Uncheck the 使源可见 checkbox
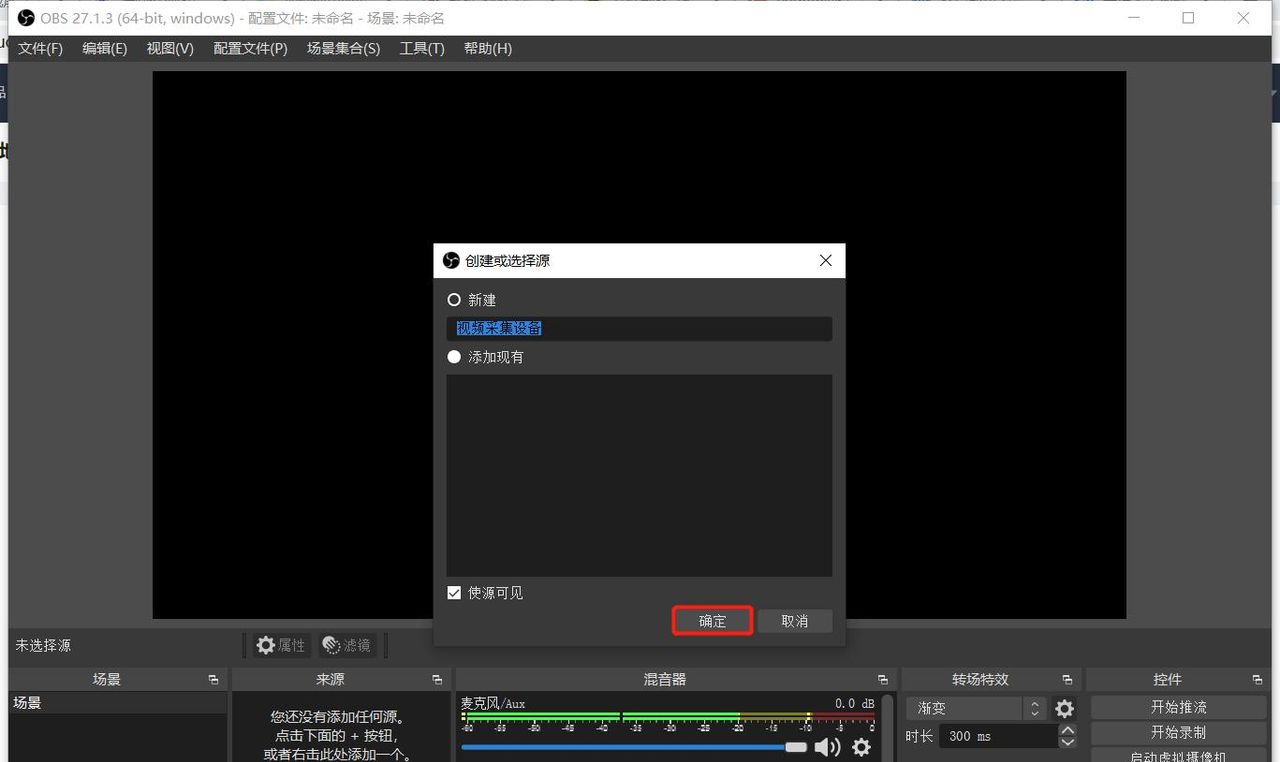The image size is (1280, 762). point(454,593)
